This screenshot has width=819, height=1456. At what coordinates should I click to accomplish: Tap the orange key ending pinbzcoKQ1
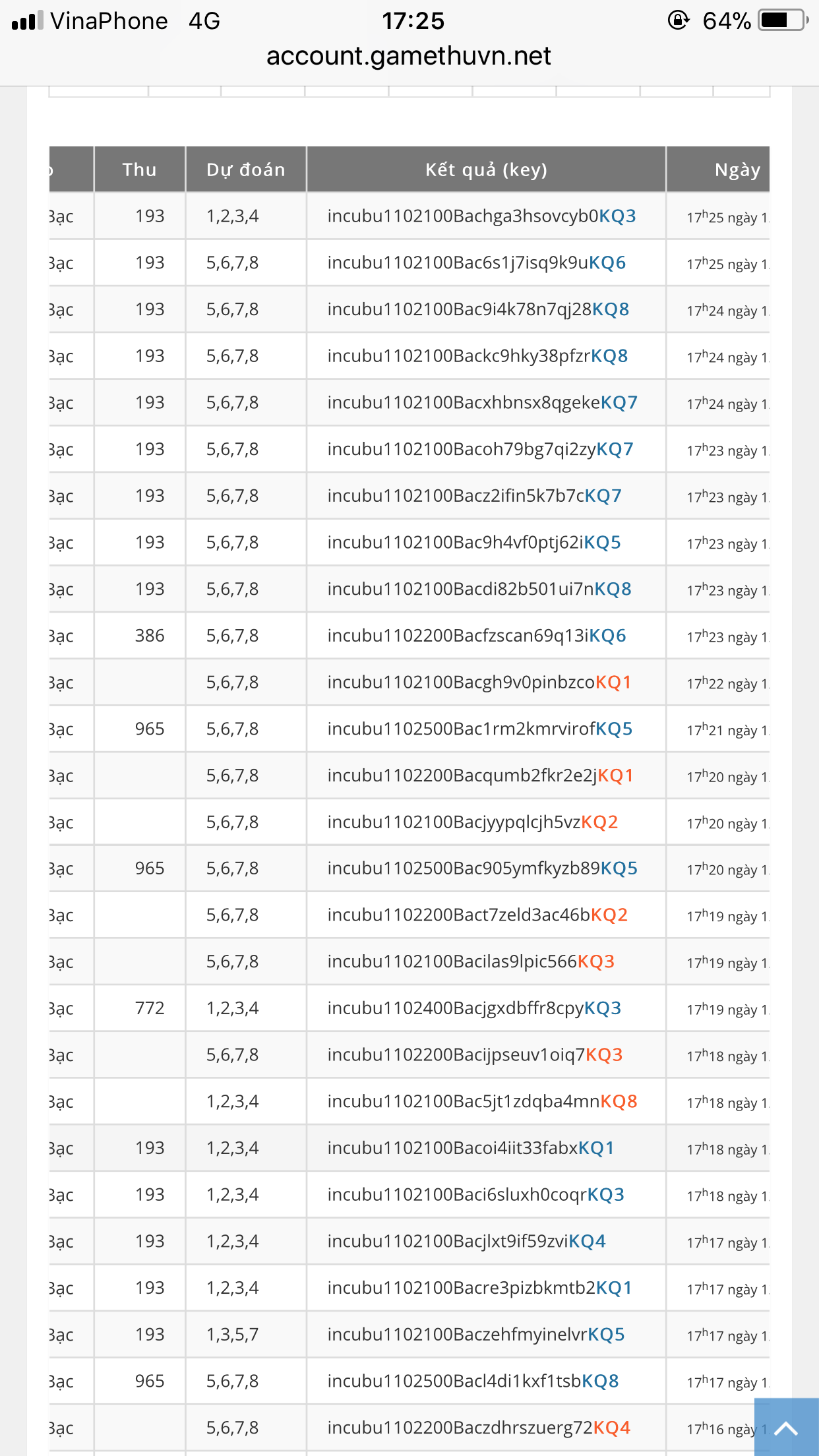pos(479,682)
